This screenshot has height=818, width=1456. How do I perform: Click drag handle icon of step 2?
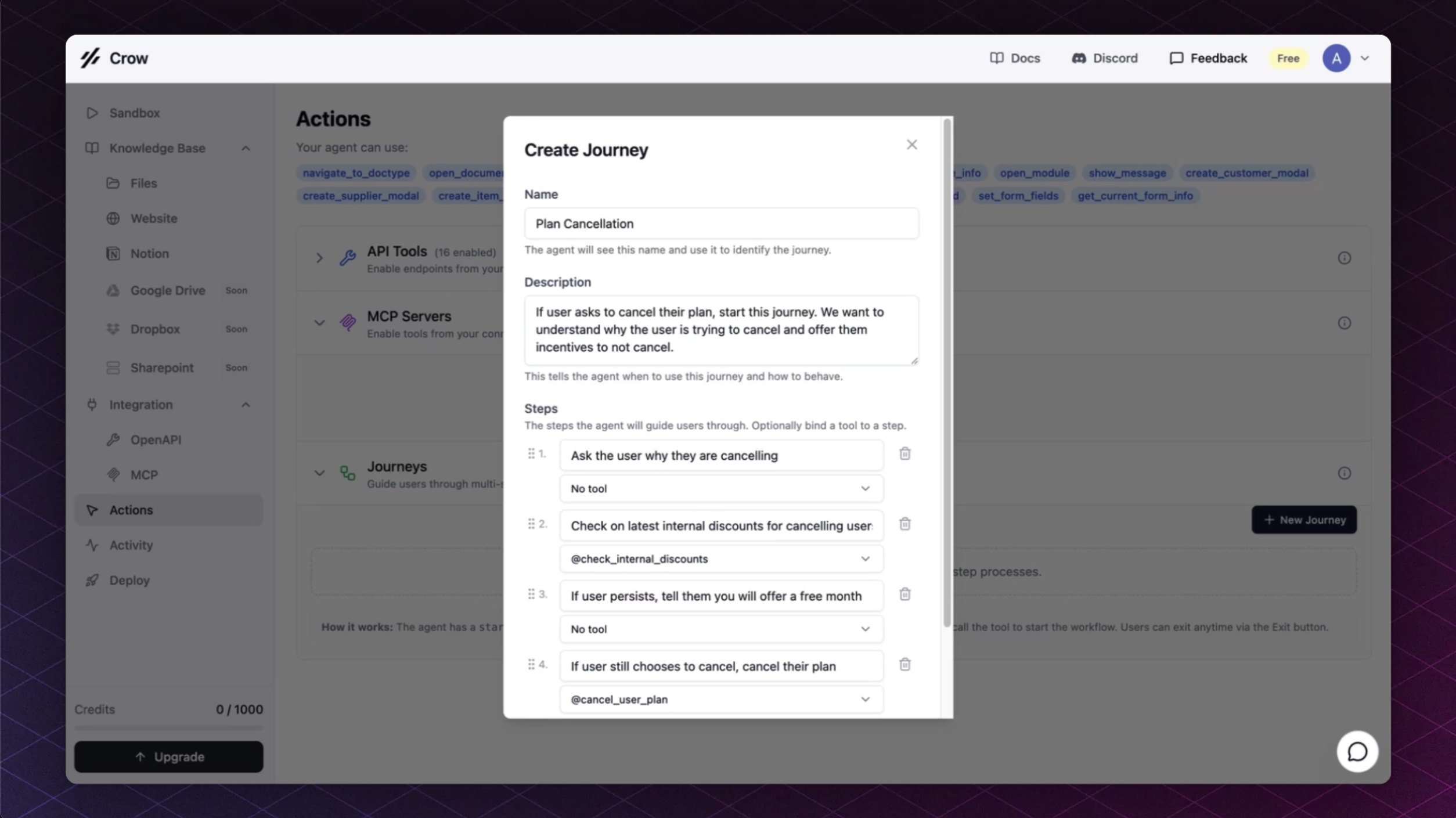[x=531, y=524]
